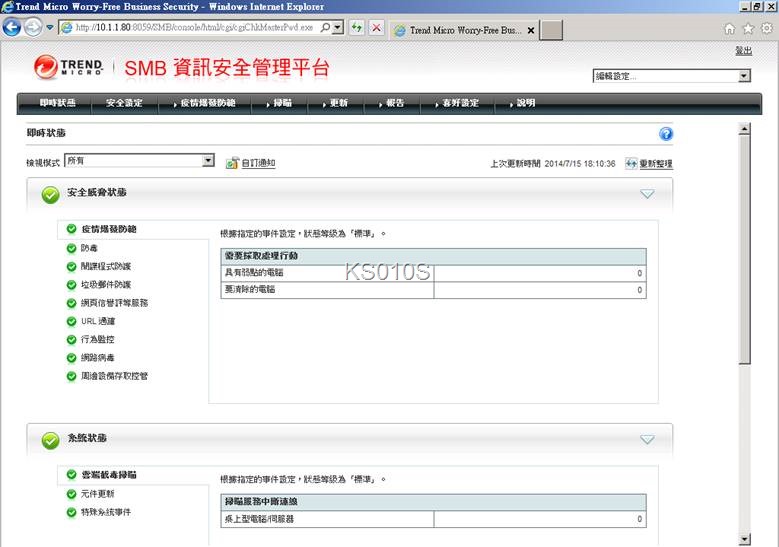779x547 pixels.
Task: Select 元件更新 under system status
Action: [x=97, y=494]
